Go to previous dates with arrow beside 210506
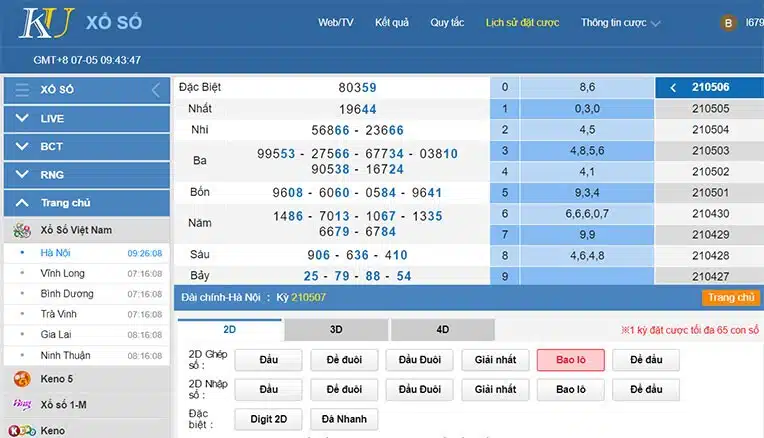Screen dimensions: 764x438 point(673,88)
